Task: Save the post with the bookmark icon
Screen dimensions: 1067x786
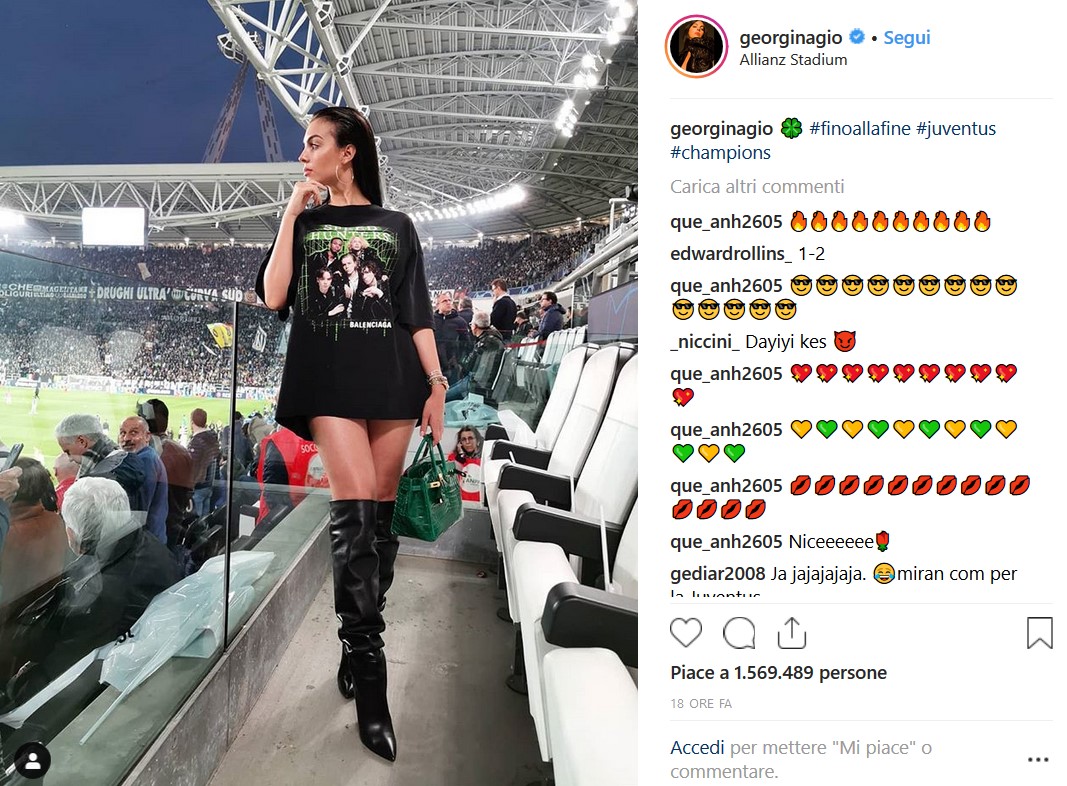Action: coord(1039,633)
